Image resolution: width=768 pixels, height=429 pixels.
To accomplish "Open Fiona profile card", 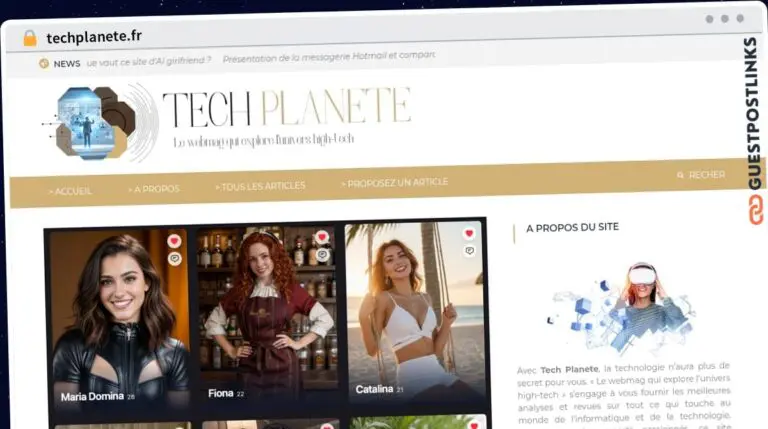I will pos(268,316).
